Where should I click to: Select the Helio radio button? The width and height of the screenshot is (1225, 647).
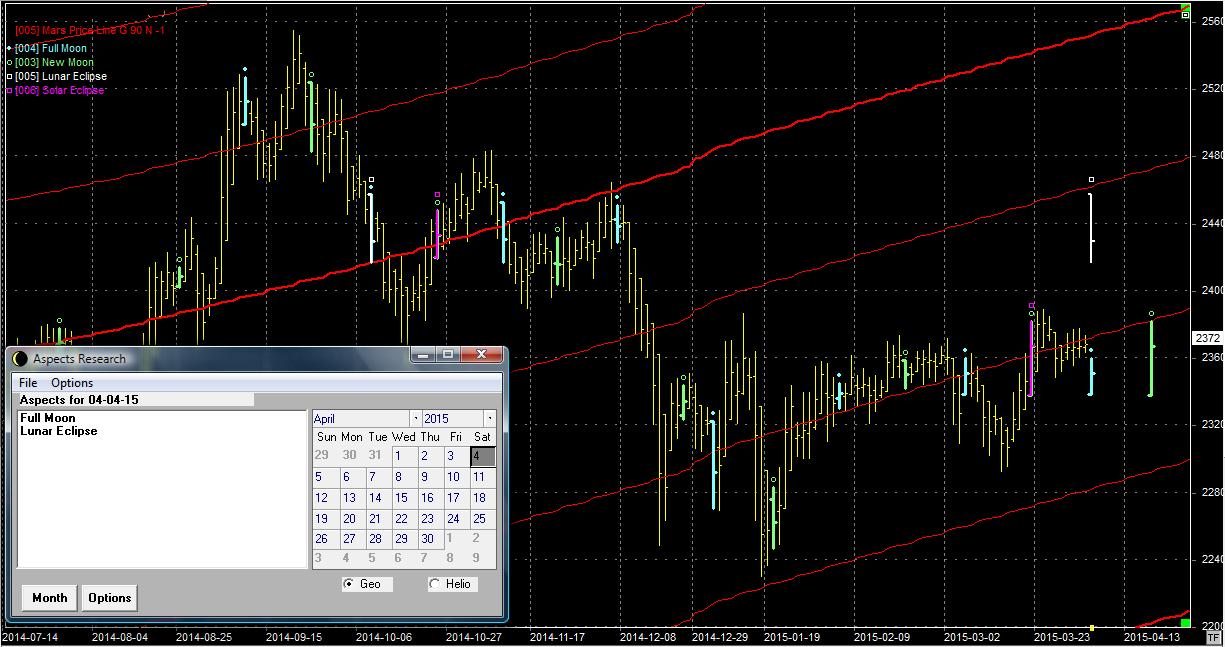[x=434, y=584]
